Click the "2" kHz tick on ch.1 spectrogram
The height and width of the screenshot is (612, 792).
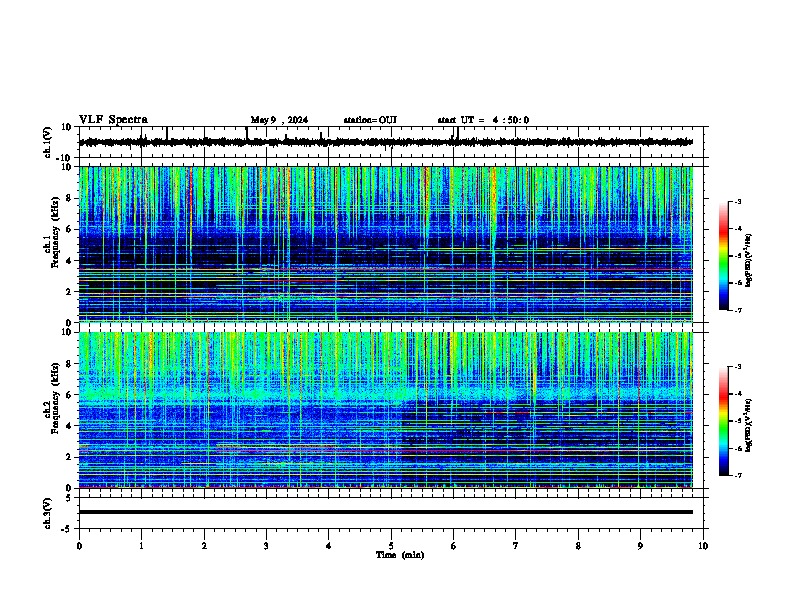tap(70, 291)
